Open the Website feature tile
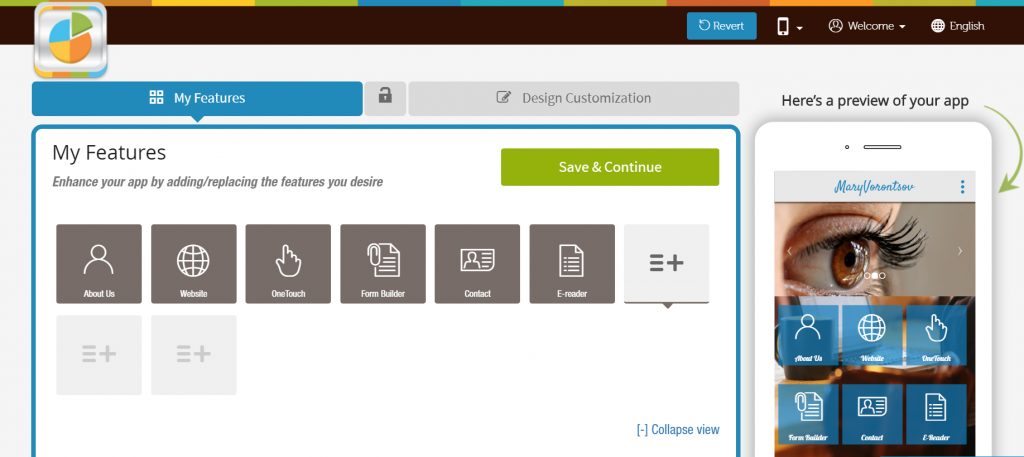The width and height of the screenshot is (1024, 457). coord(193,264)
